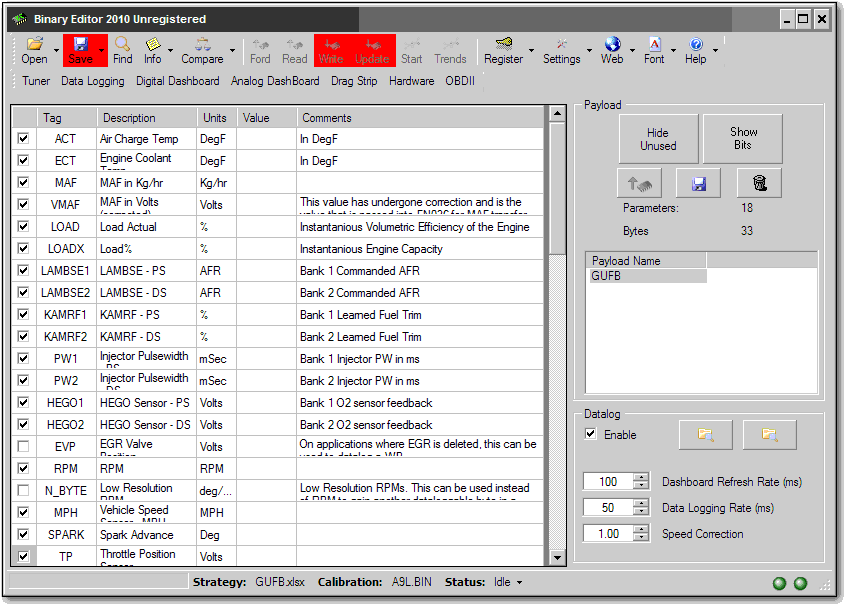Switch to the Data Logging tab
The height and width of the screenshot is (605, 845).
(x=93, y=81)
